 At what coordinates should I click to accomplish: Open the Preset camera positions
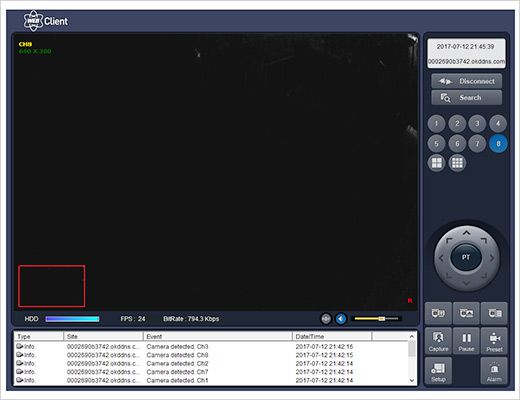click(494, 341)
